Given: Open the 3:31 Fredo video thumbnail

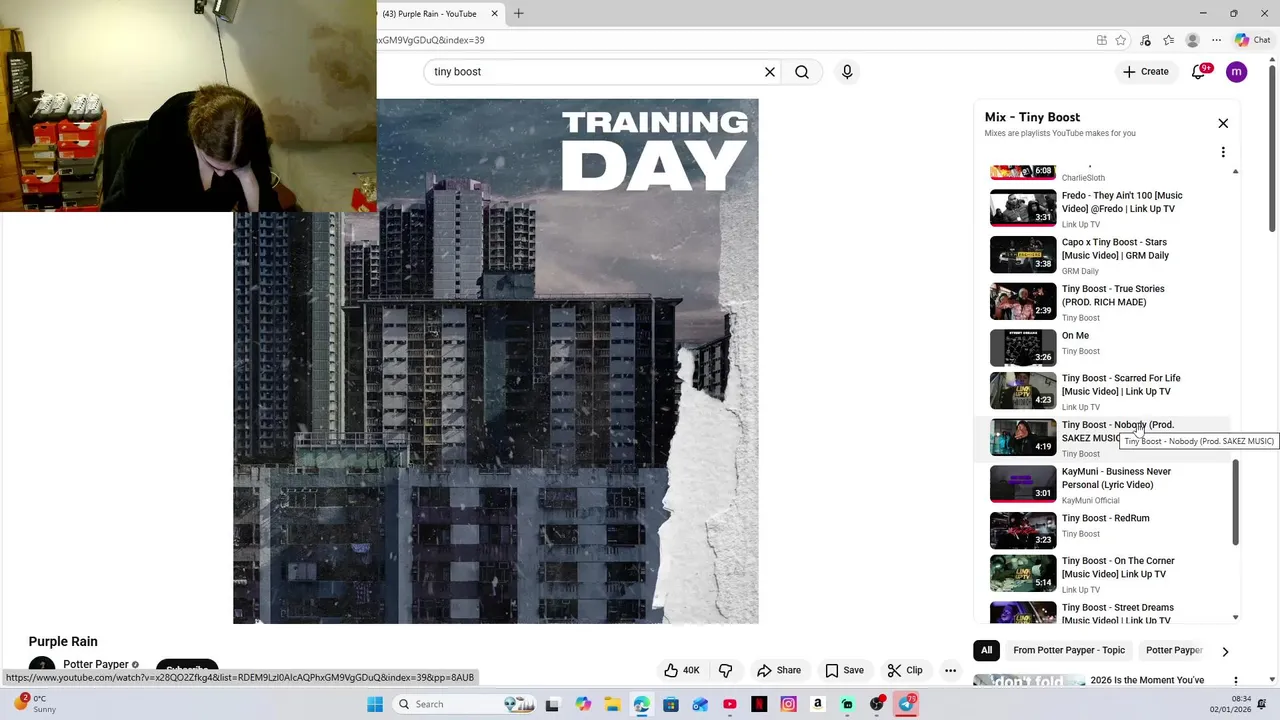Looking at the screenshot, I should coord(1023,208).
